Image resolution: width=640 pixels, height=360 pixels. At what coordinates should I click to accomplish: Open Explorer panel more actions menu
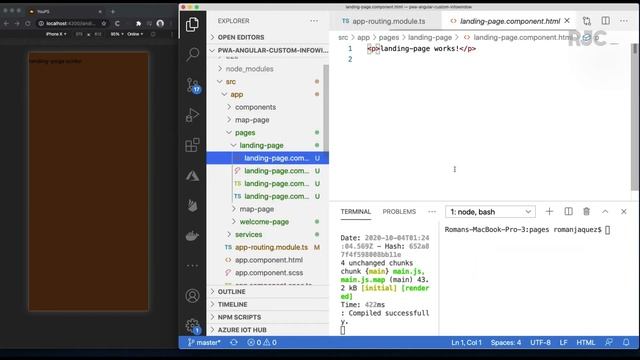(x=313, y=21)
